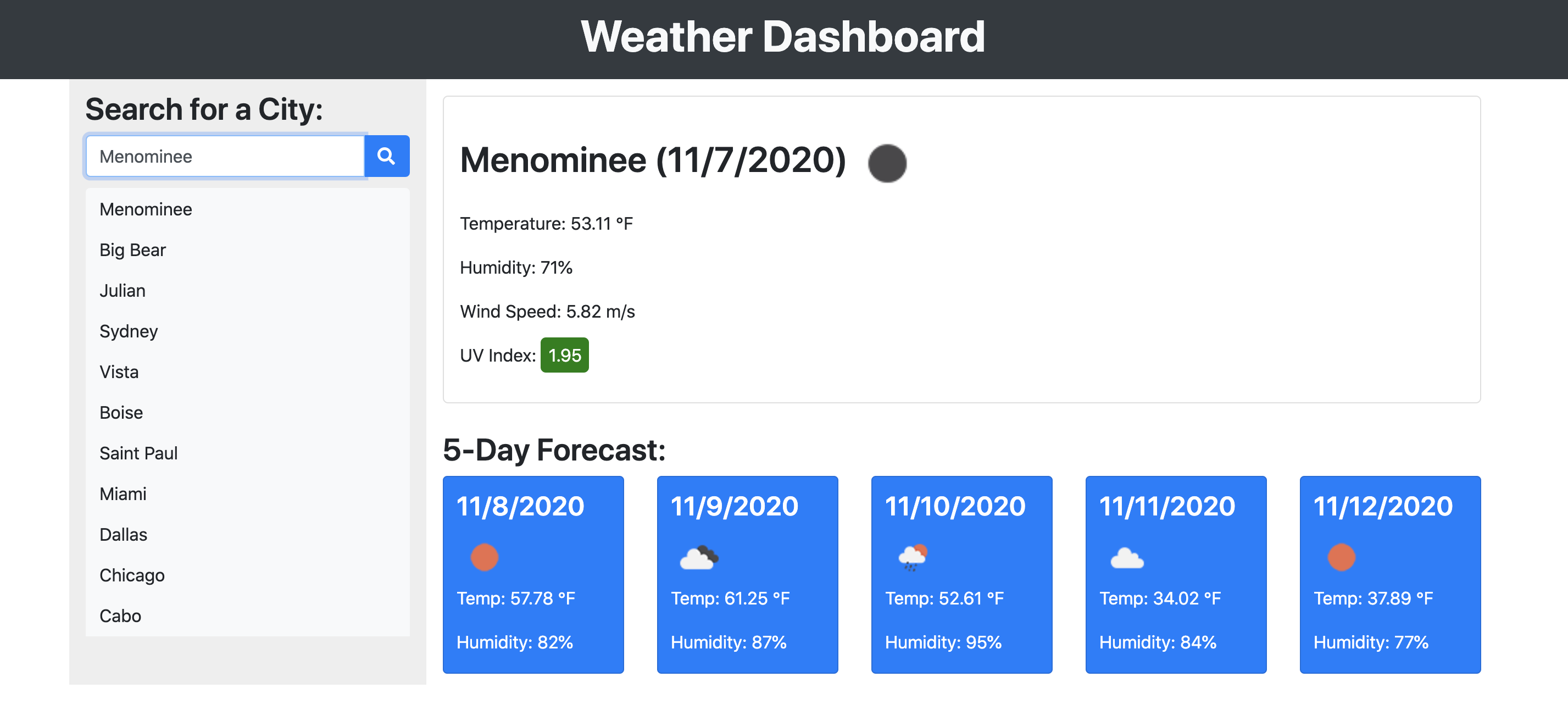
Task: Click the magnifying glass search icon
Action: point(387,156)
